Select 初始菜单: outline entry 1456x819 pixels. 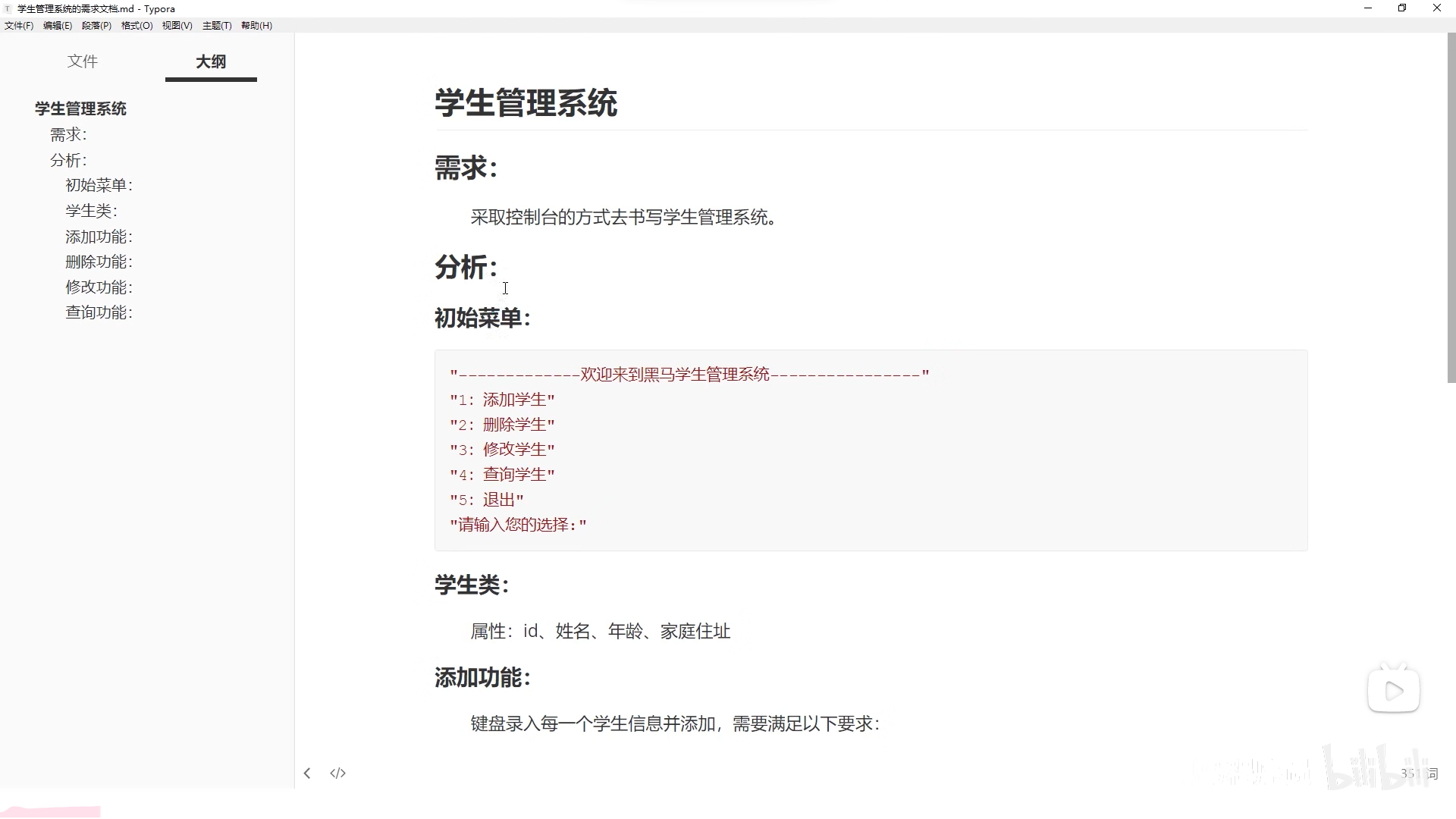pyautogui.click(x=99, y=185)
